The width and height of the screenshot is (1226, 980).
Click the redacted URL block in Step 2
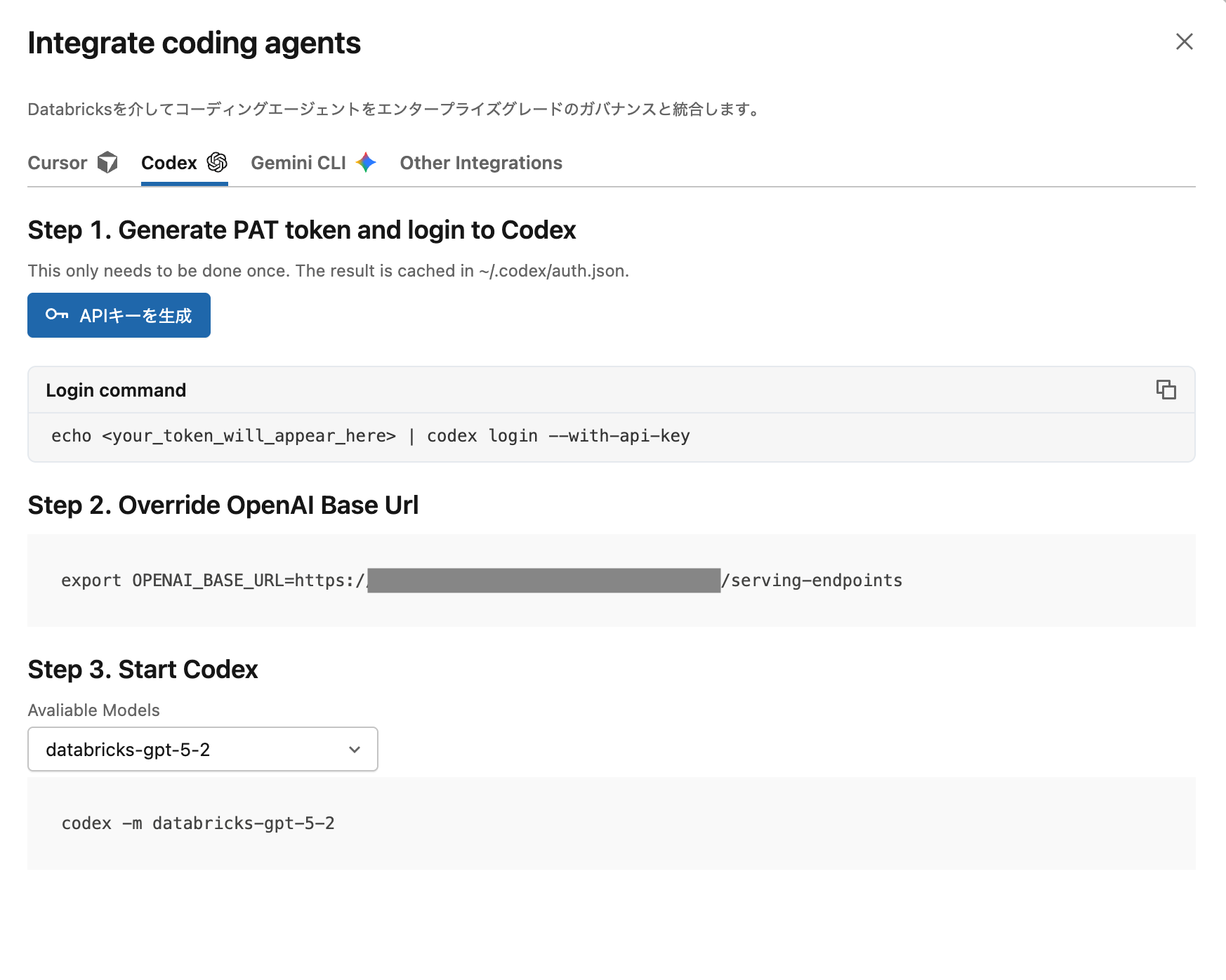(543, 581)
